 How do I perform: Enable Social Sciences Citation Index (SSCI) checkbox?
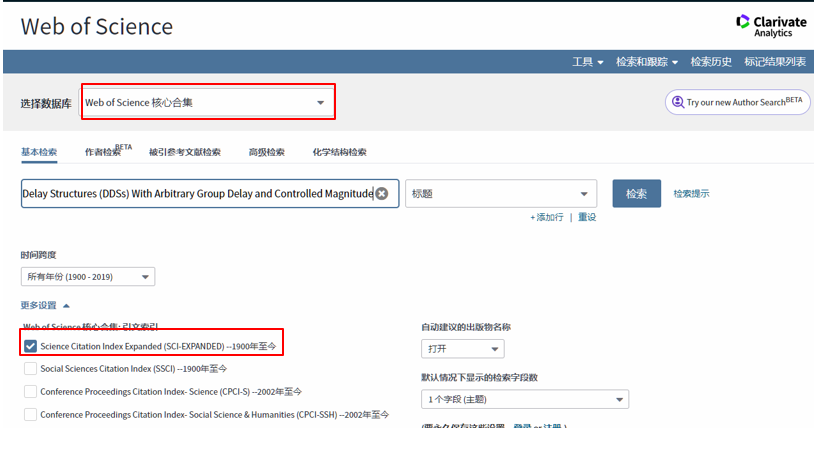(x=31, y=369)
